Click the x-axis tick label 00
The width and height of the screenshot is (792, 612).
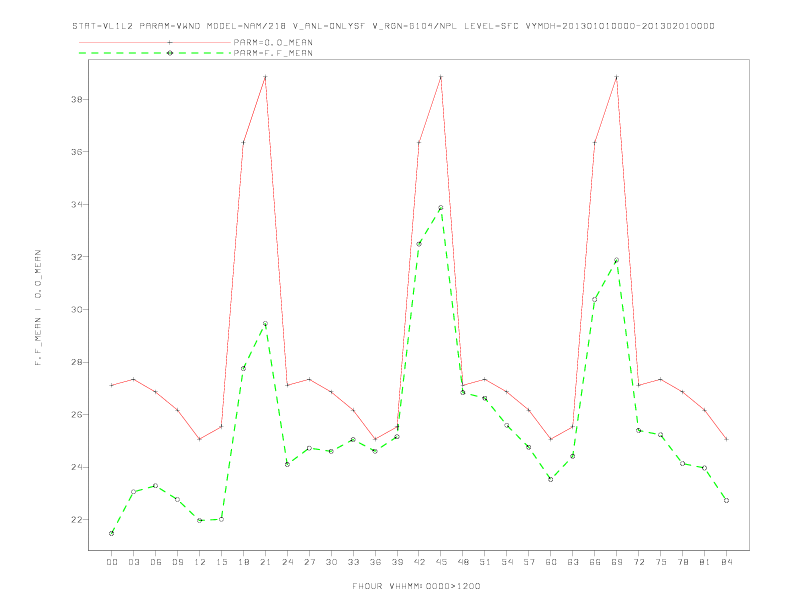tap(112, 562)
